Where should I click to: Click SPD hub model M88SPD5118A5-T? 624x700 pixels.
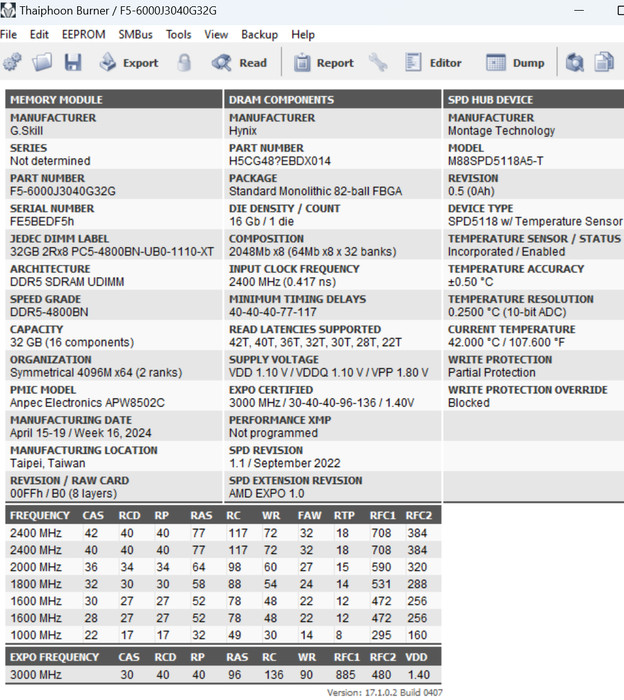495,161
